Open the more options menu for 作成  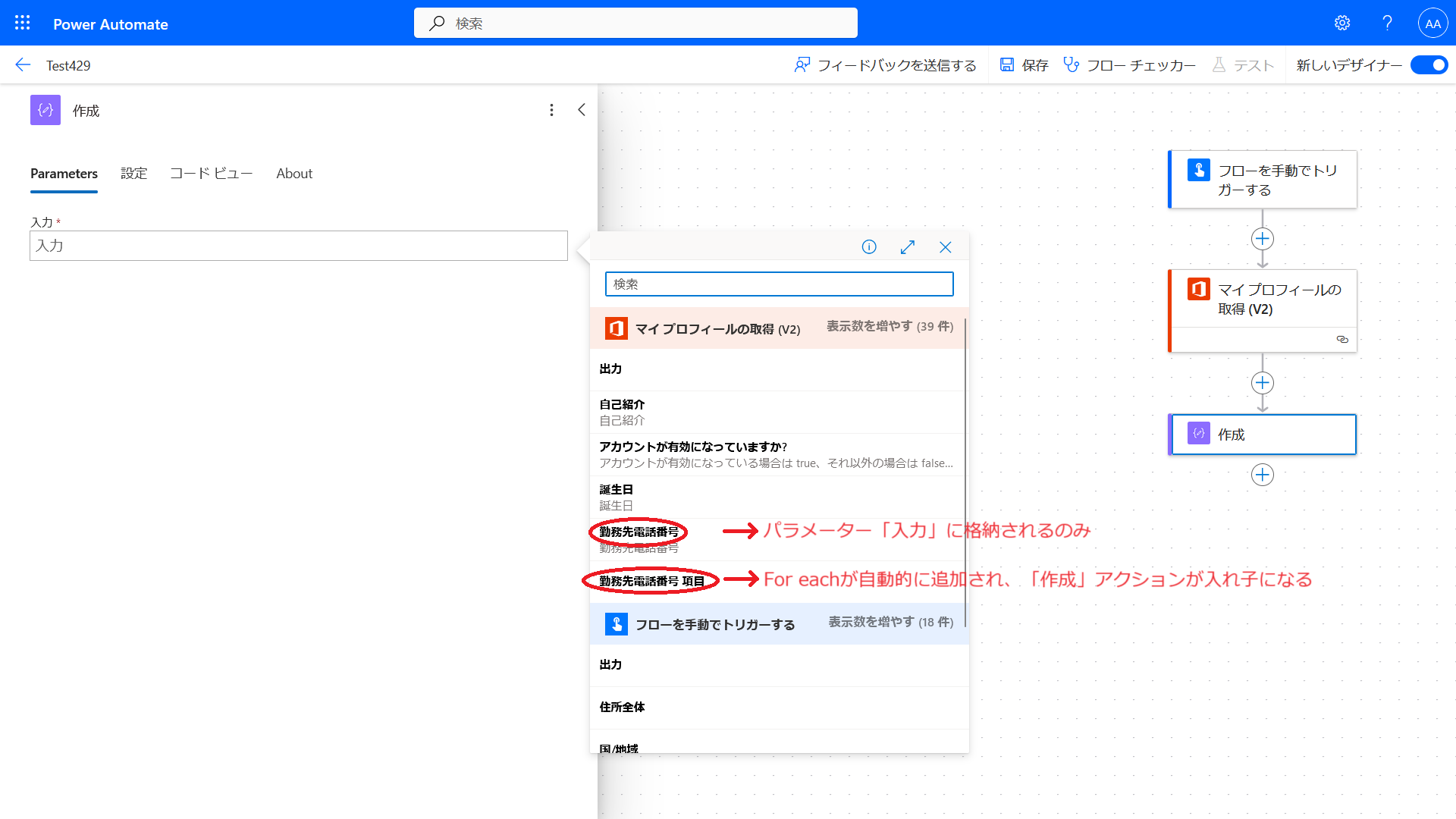pos(551,111)
